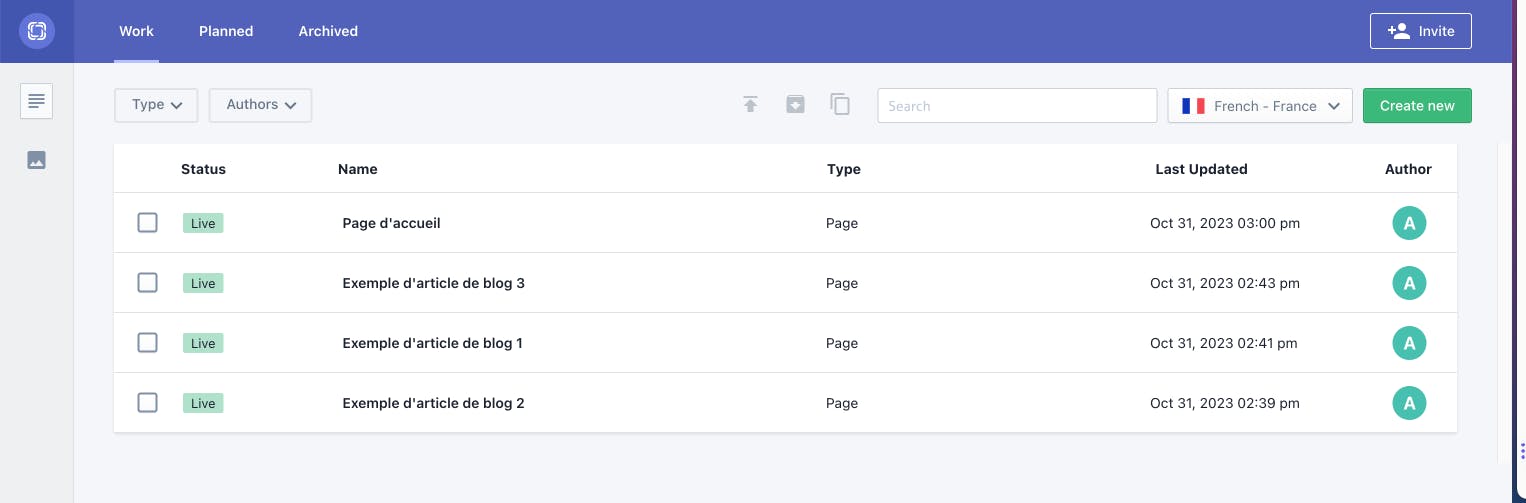Click the publish upload arrow icon

[x=750, y=105]
